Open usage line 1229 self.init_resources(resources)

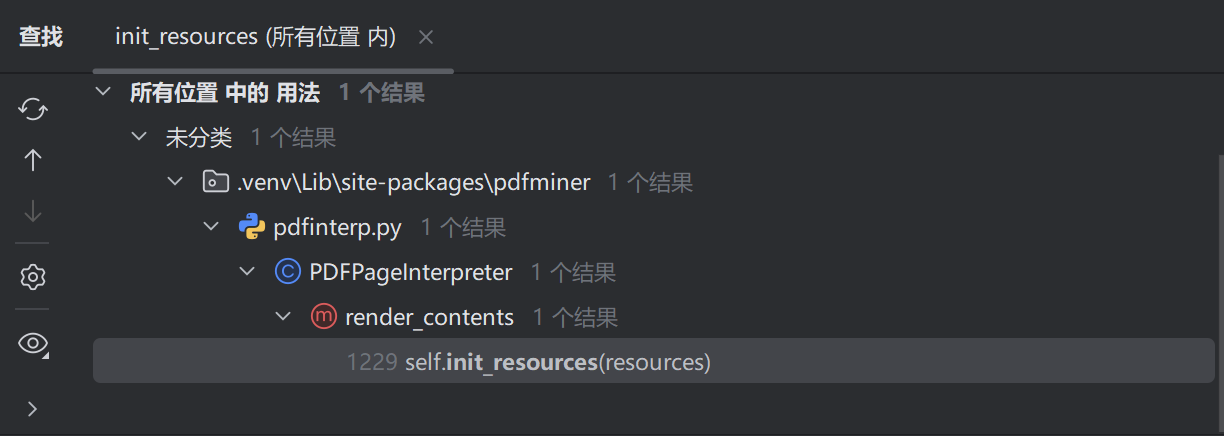point(557,362)
